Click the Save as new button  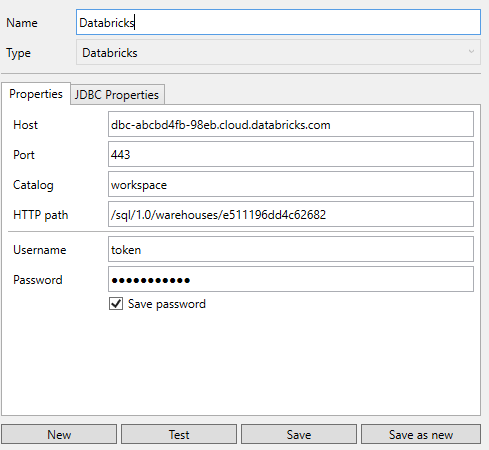pos(421,434)
